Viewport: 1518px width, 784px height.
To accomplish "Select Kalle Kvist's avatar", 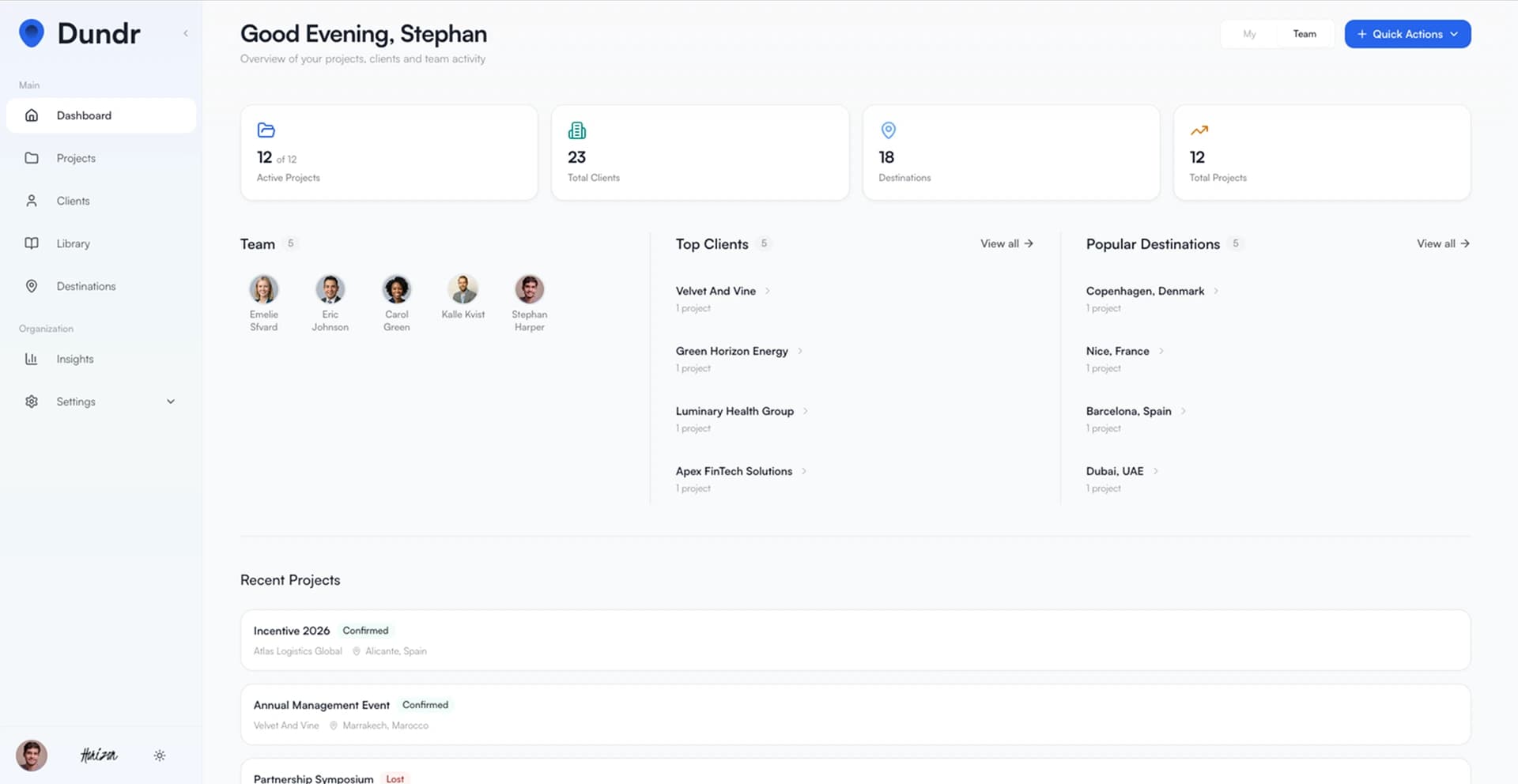I will 463,289.
